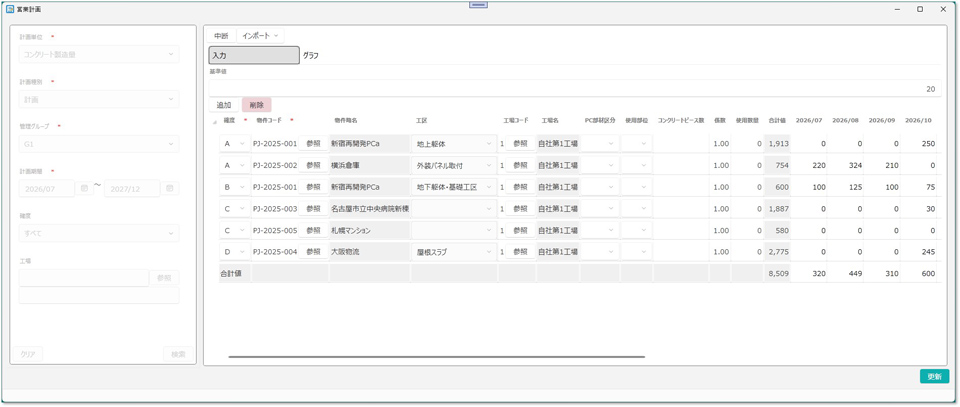
Task: Open 確度 dropdown showing D for 大阪物流
Action: pos(234,252)
